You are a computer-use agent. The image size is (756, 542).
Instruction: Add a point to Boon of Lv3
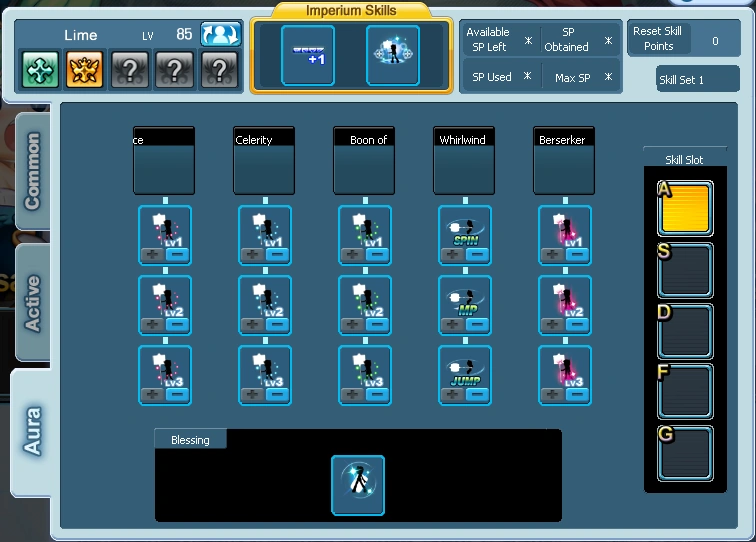click(352, 394)
